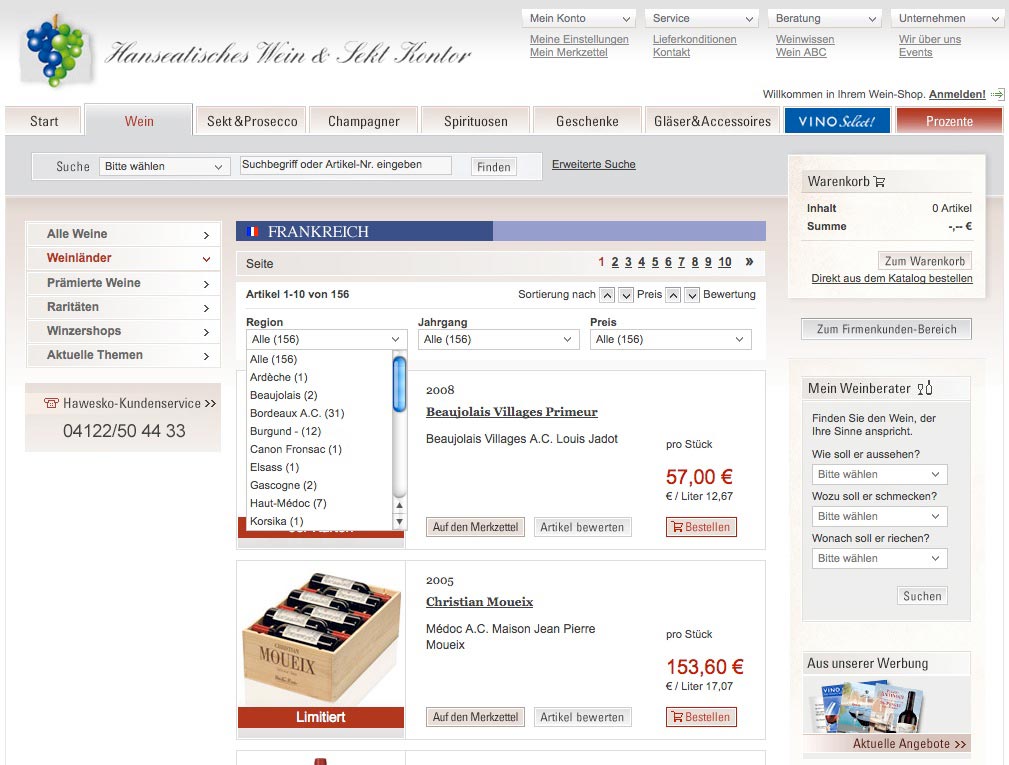
Task: Click region list scroll up arrow
Action: pos(400,506)
